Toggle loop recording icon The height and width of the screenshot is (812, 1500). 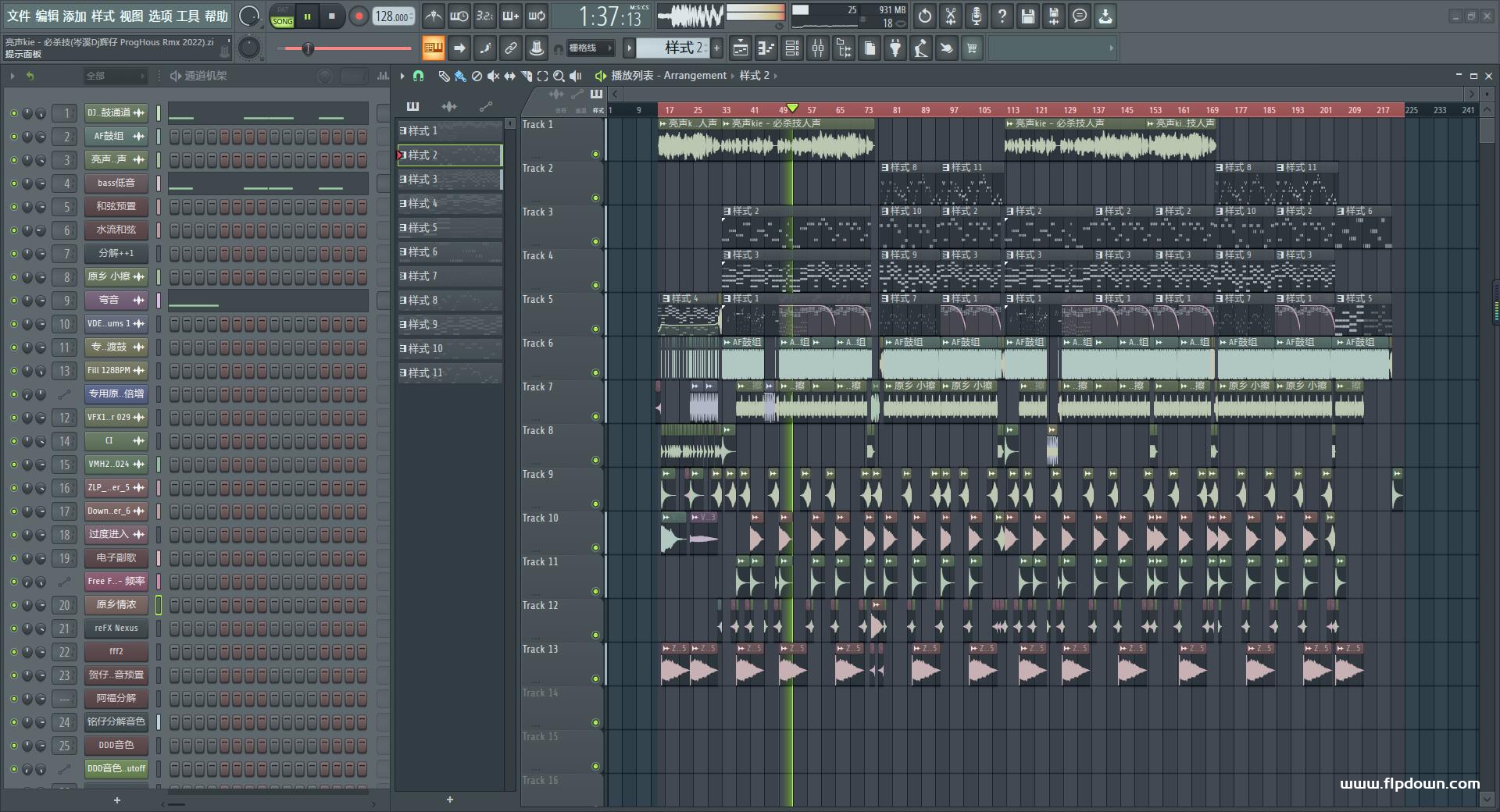pos(537,16)
